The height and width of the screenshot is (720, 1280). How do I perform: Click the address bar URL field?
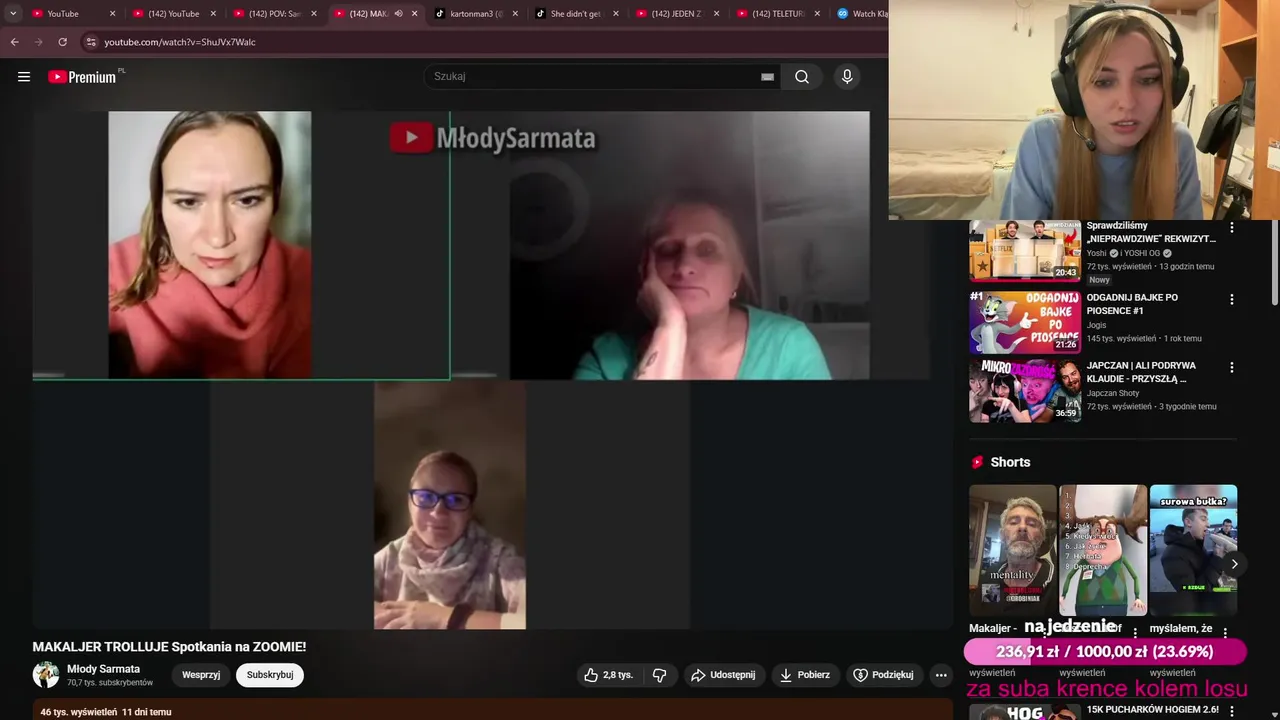coord(480,42)
